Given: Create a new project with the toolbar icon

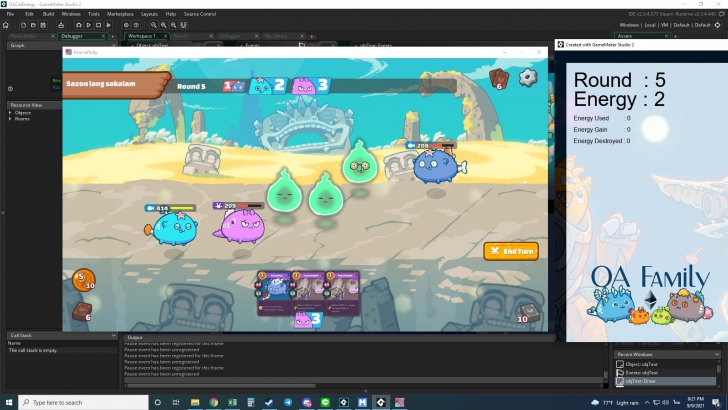Looking at the screenshot, I should click(23, 25).
